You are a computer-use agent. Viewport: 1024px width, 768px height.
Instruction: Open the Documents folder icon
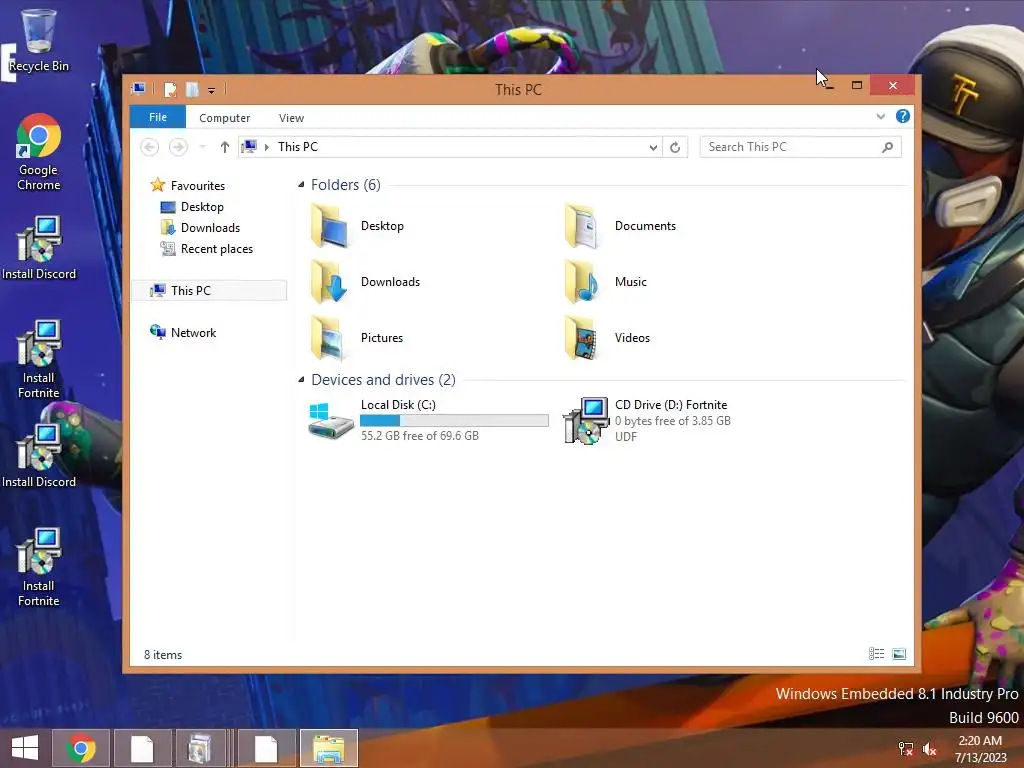(583, 226)
